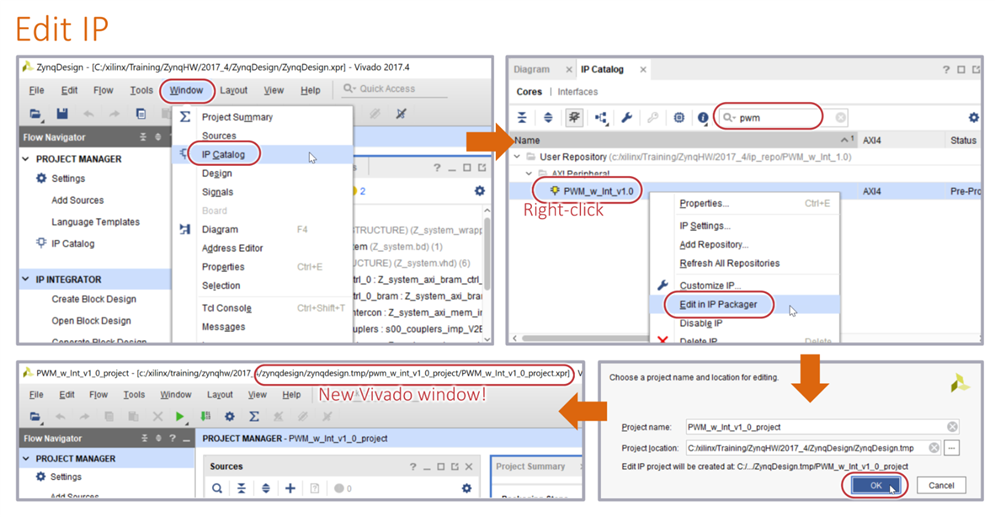Viewport: 995px width, 517px height.
Task: Select Disable IP in the context menu
Action: tap(701, 324)
